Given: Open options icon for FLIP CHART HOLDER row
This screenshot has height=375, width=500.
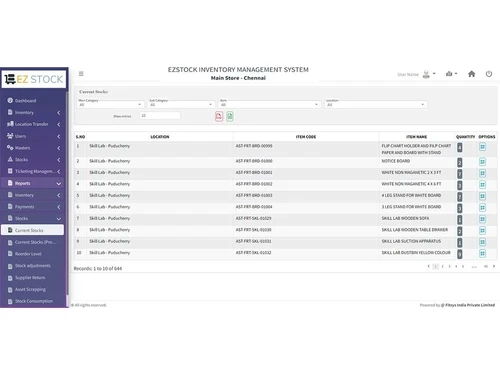Looking at the screenshot, I should point(482,147).
